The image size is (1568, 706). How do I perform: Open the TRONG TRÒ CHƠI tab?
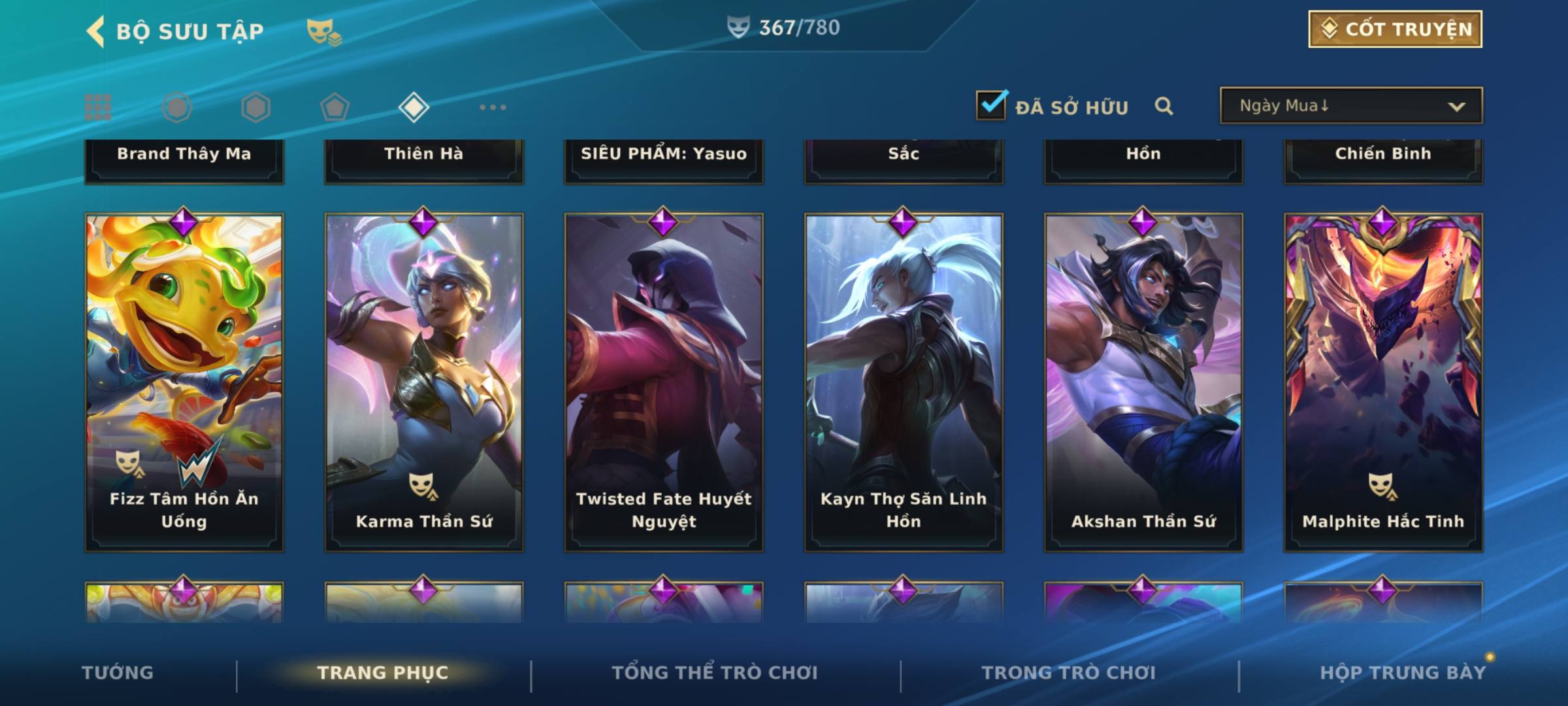1069,673
